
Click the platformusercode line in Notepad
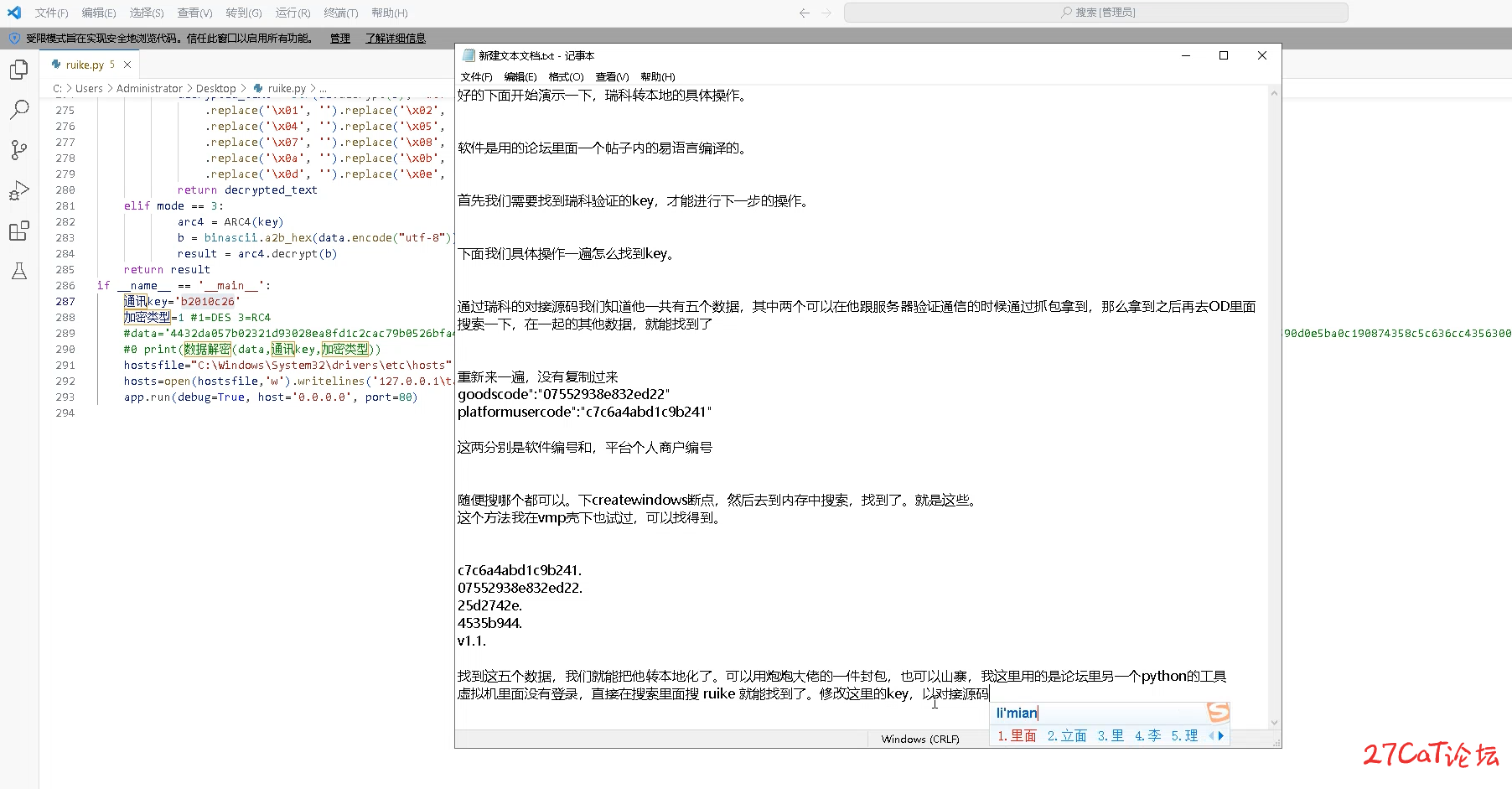tap(584, 412)
